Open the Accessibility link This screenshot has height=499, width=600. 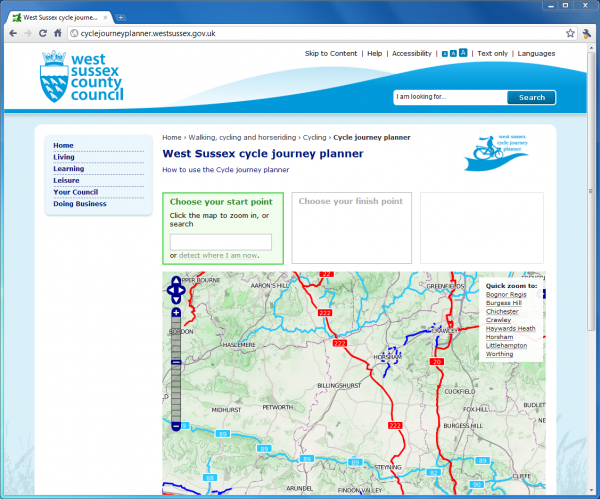click(x=412, y=54)
